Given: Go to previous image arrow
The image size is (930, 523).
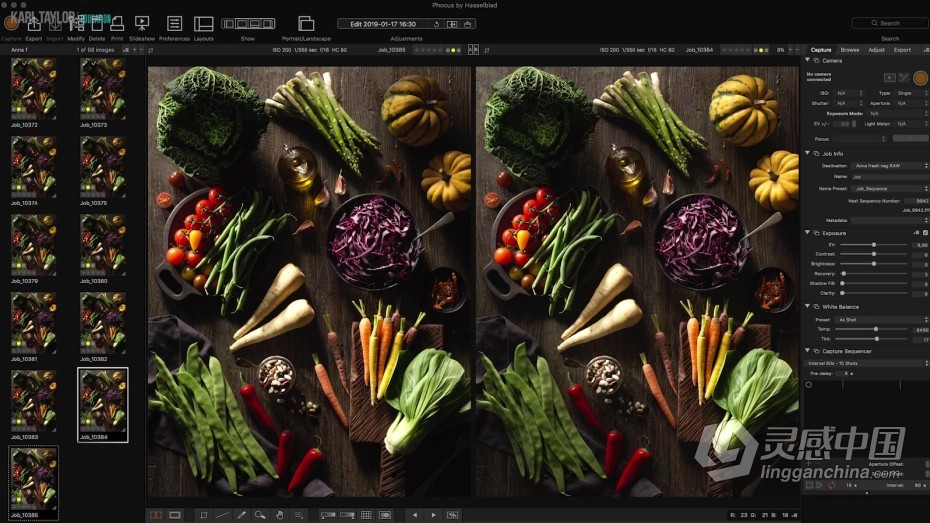Looking at the screenshot, I should coord(415,515).
